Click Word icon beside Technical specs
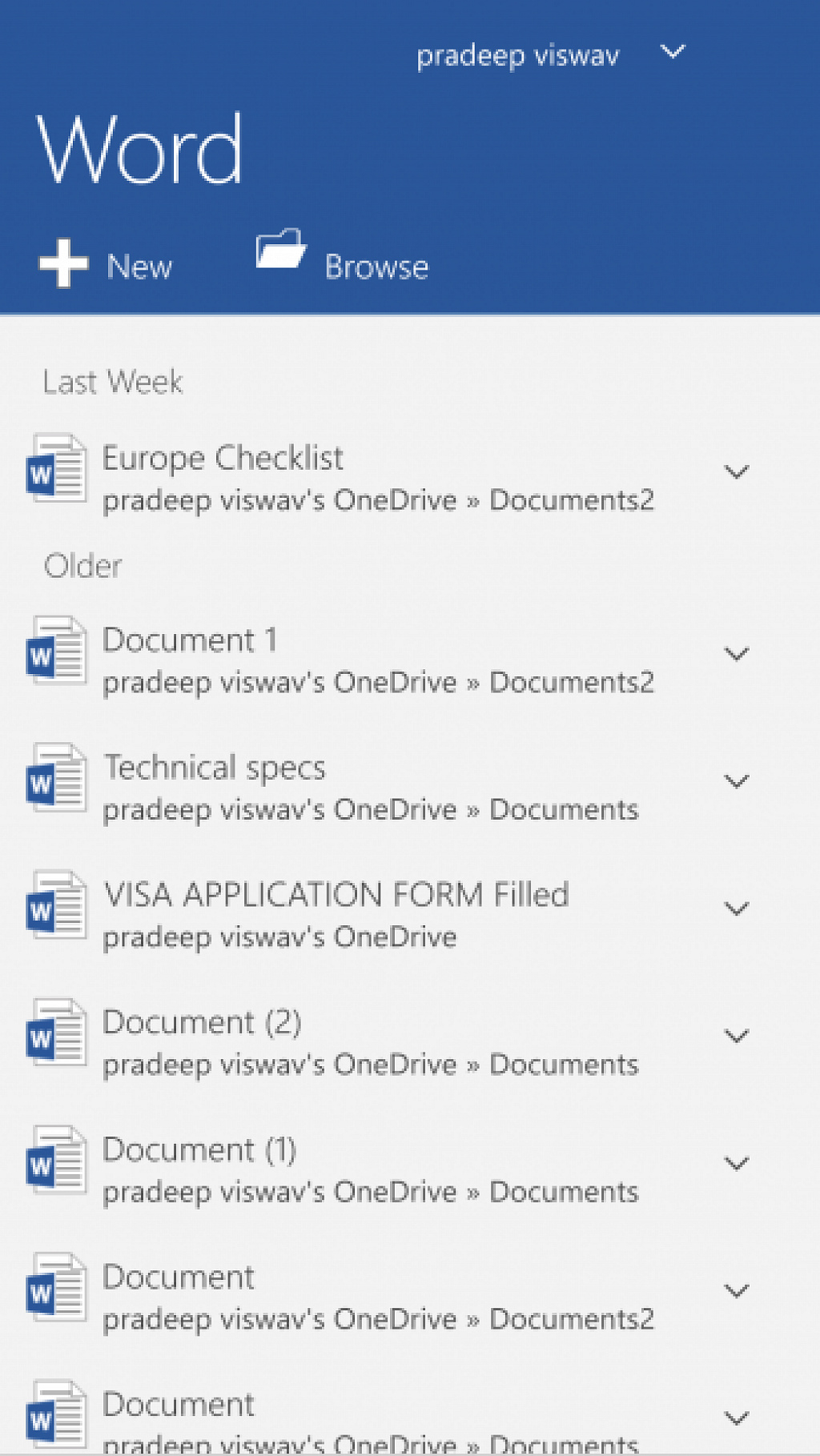 56,777
